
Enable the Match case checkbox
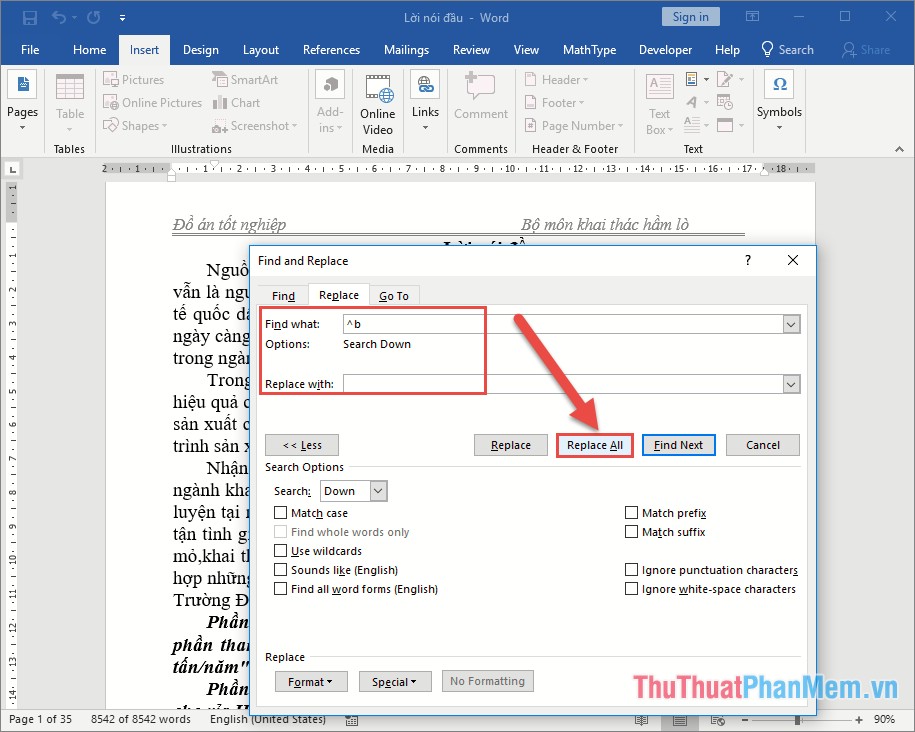pos(281,512)
